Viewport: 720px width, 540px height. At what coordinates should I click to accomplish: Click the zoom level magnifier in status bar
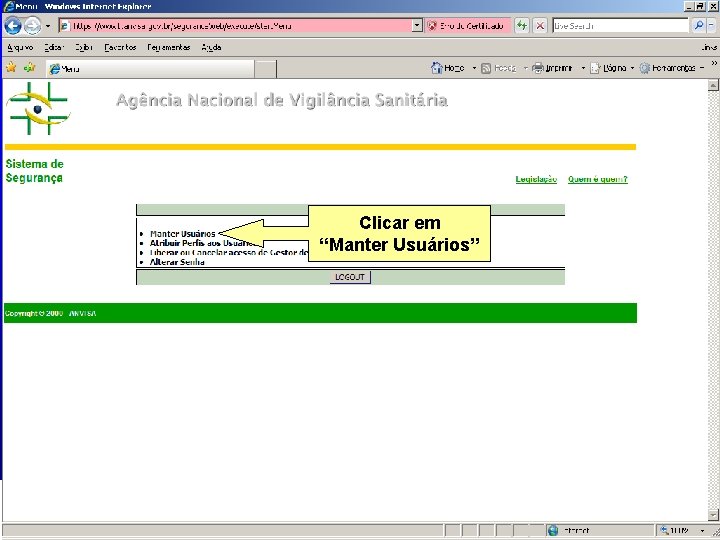[x=664, y=531]
